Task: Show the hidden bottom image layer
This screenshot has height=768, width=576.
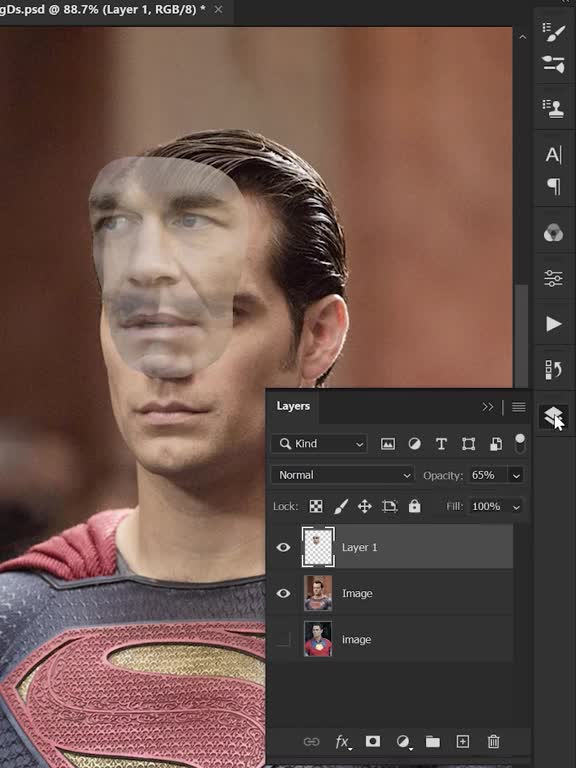Action: pyautogui.click(x=283, y=639)
